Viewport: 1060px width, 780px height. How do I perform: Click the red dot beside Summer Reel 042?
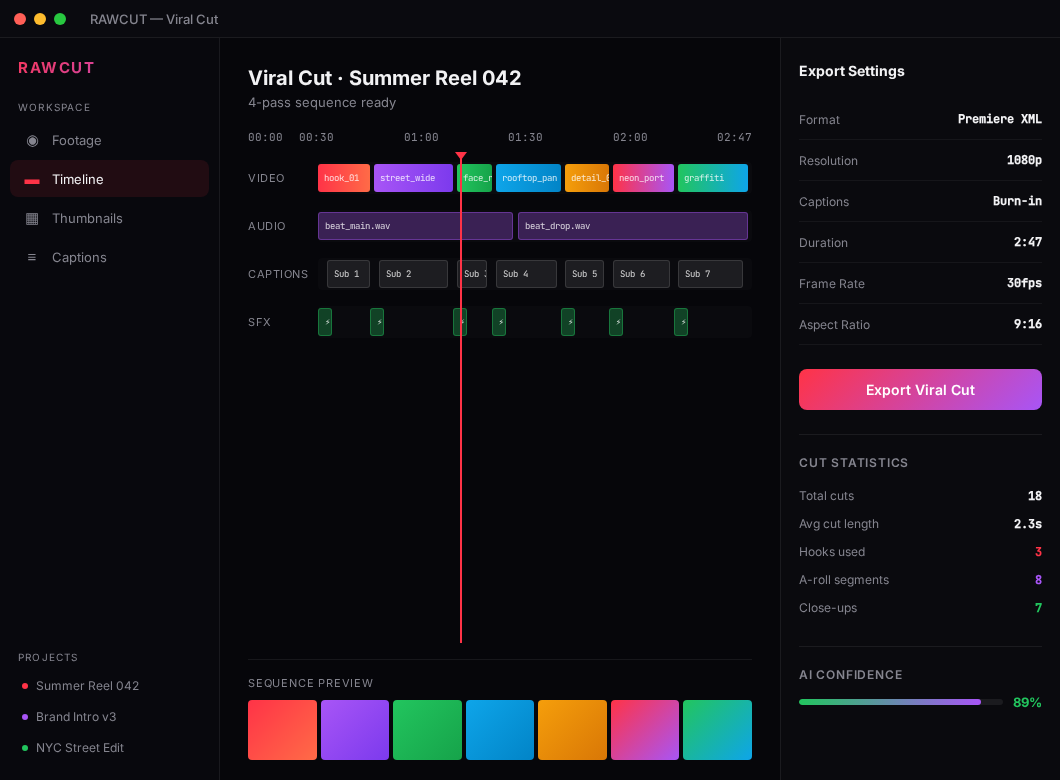click(25, 686)
